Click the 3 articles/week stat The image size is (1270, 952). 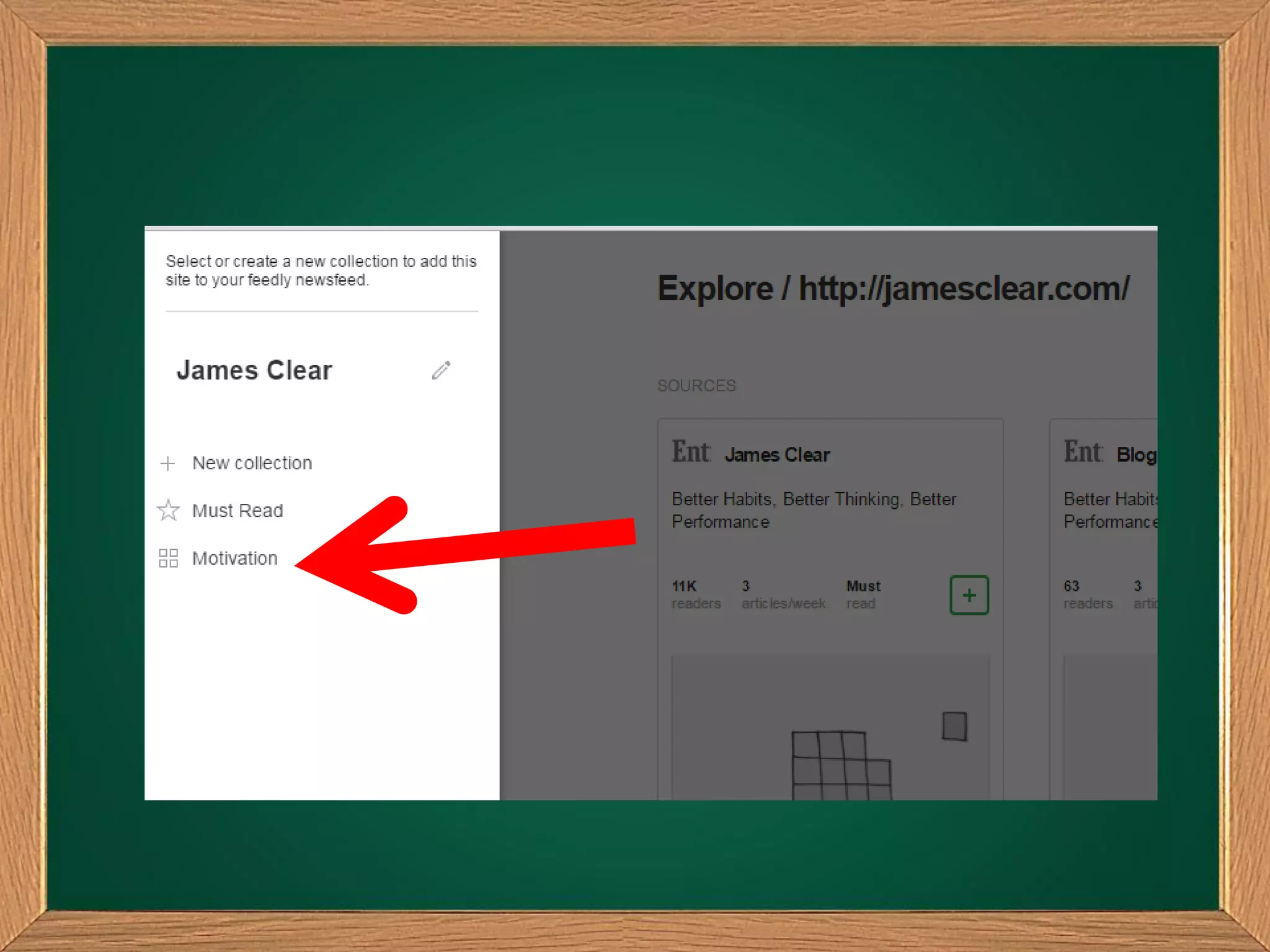pyautogui.click(x=783, y=594)
